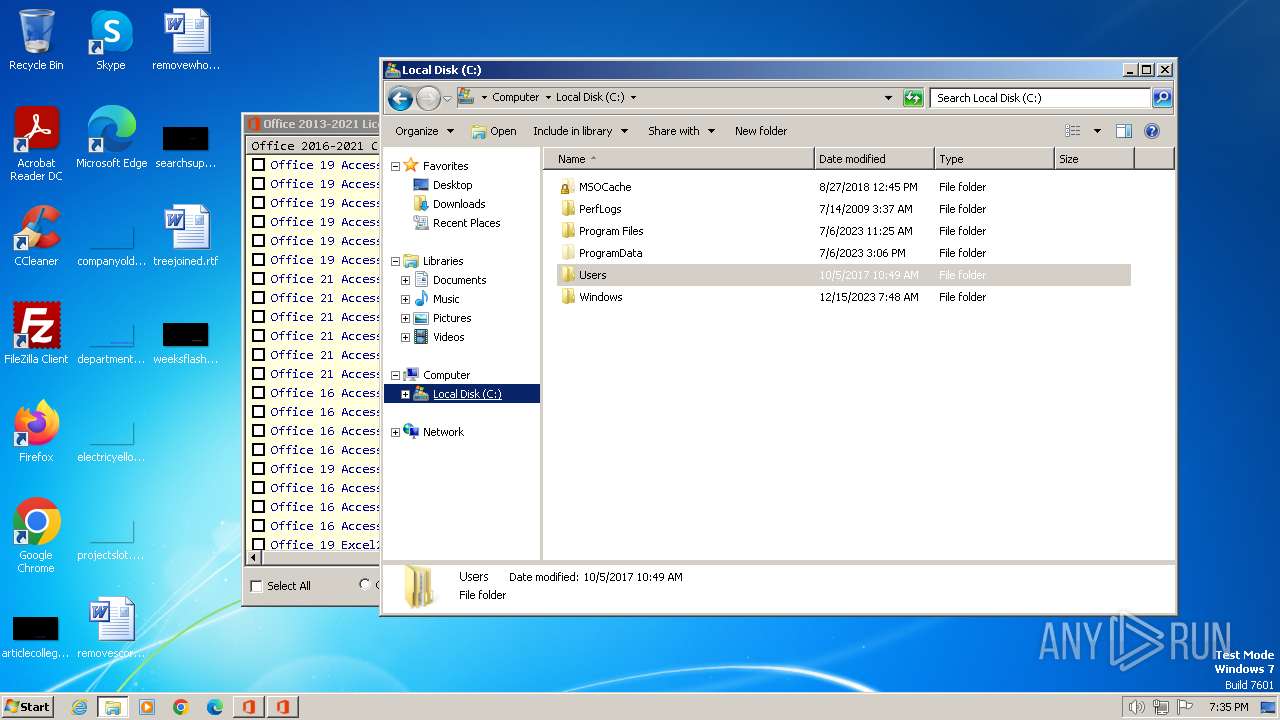Click Chrome icon in taskbar
This screenshot has width=1280, height=720.
[x=181, y=707]
